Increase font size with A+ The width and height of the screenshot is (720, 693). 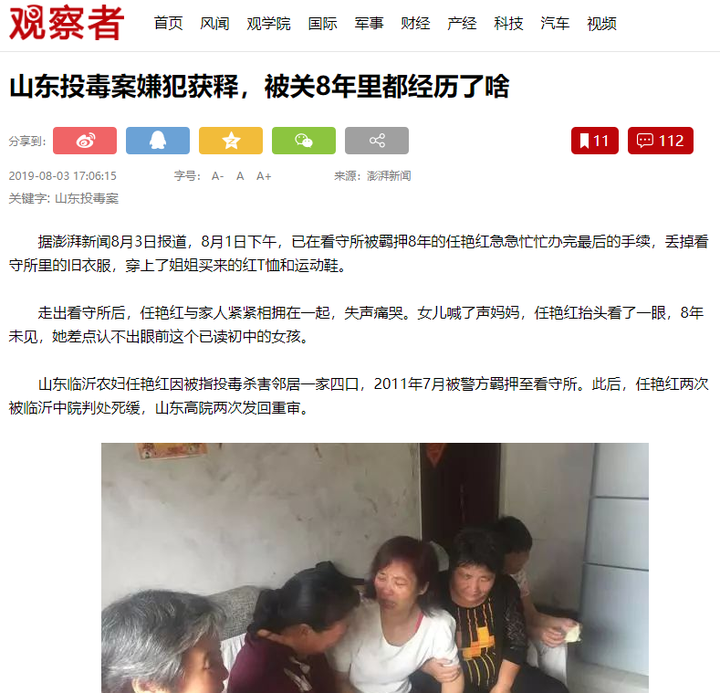[x=264, y=176]
